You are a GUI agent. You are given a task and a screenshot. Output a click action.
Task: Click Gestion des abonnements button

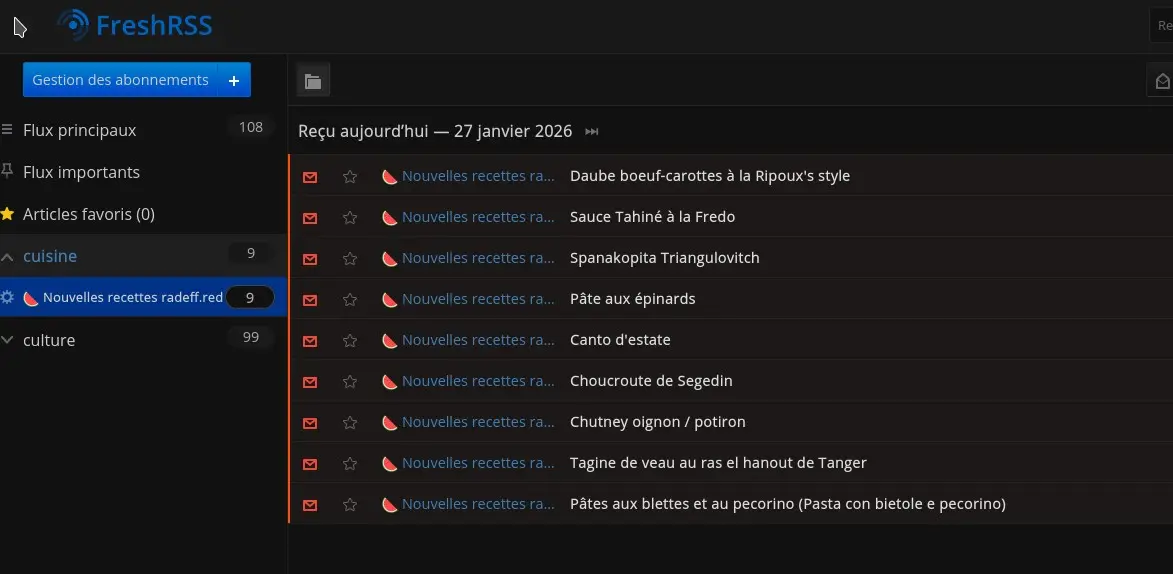(120, 80)
